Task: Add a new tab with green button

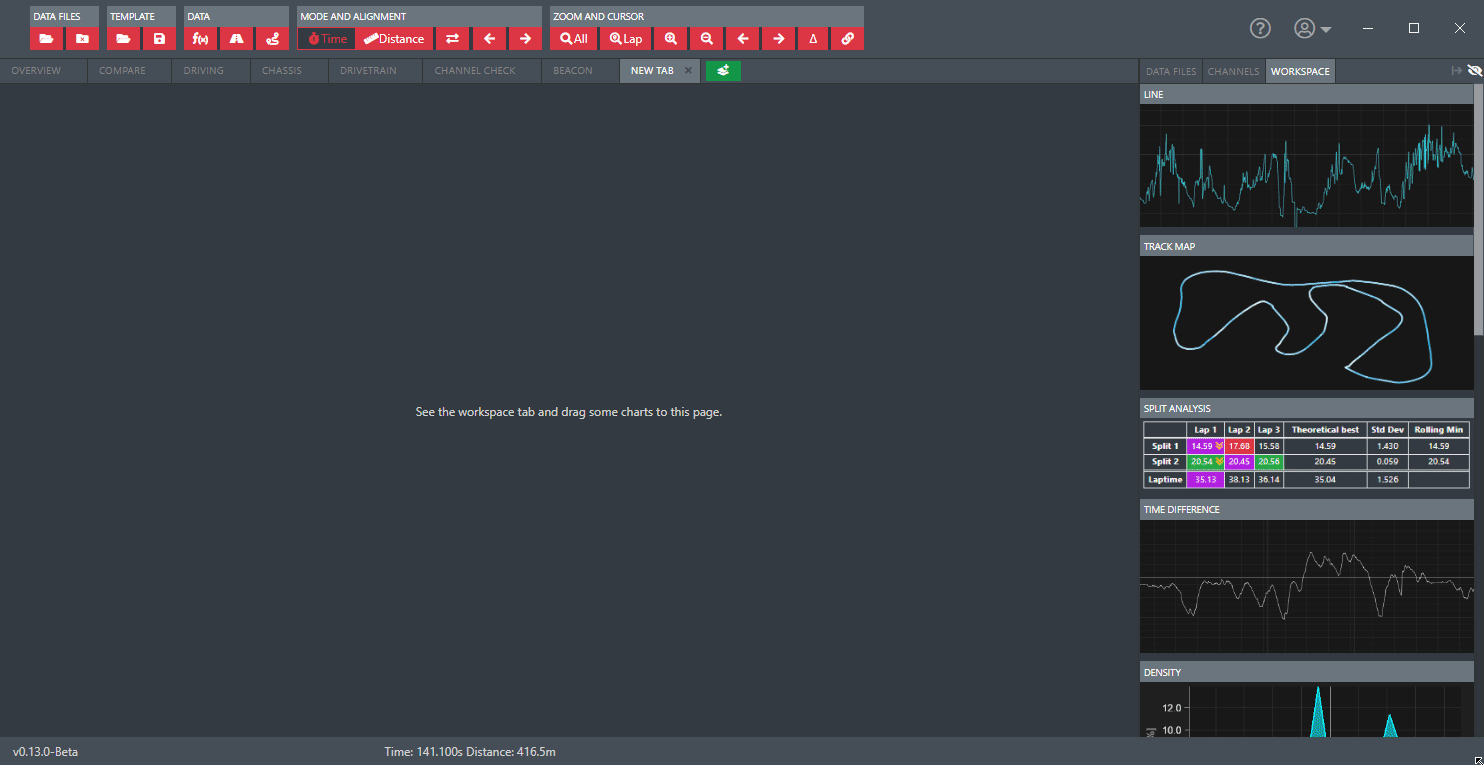Action: tap(723, 71)
